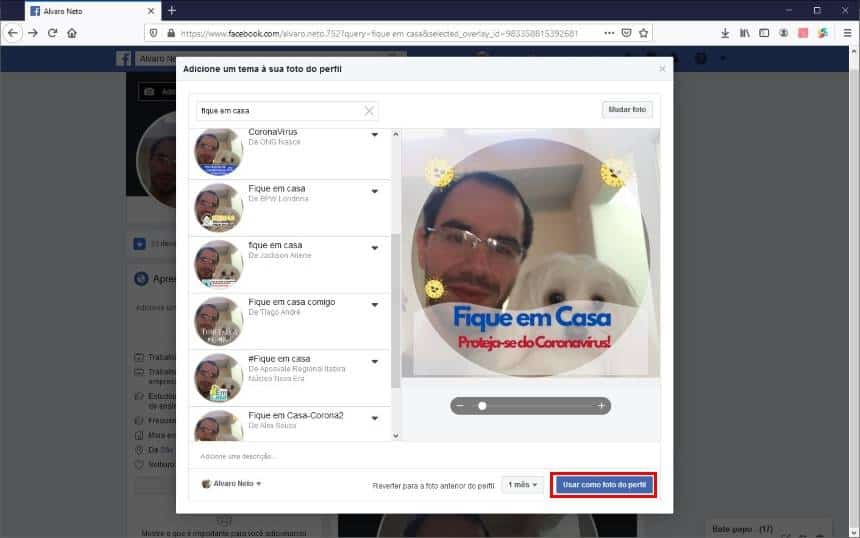
Task: Select the CoronaVirus frame thumbnail
Action: 218,152
